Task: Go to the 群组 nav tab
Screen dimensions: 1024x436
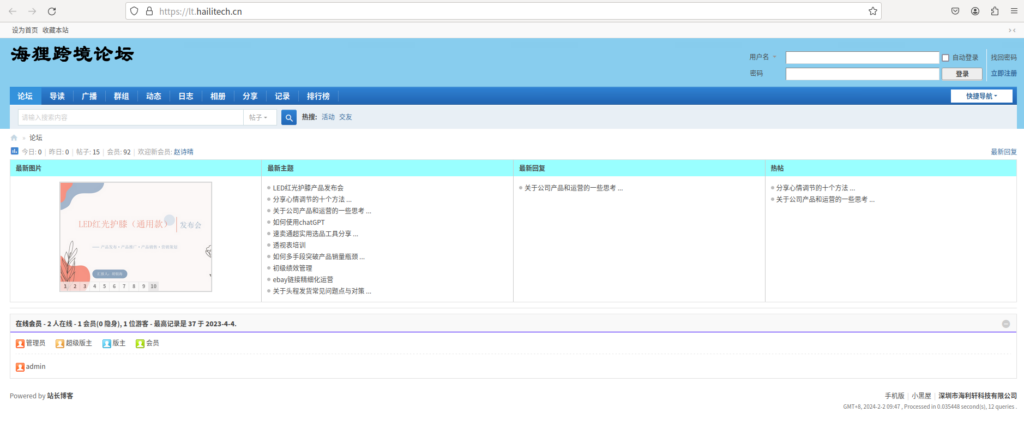Action: click(x=121, y=96)
